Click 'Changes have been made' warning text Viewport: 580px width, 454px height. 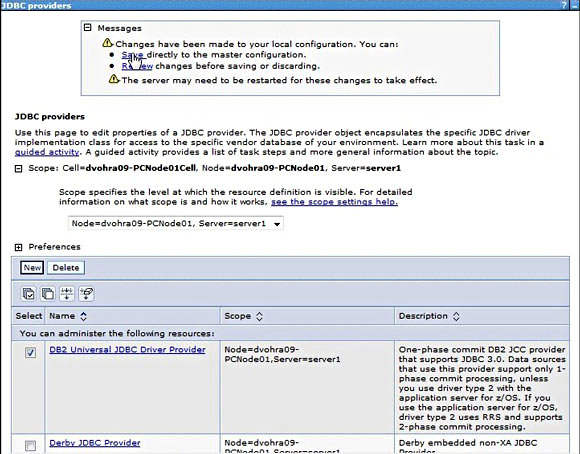pyautogui.click(x=257, y=44)
